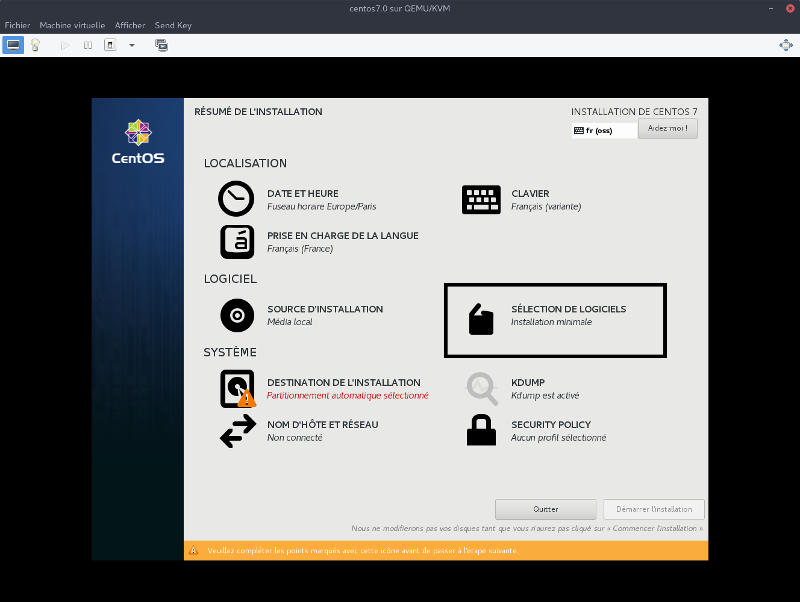Minimize the QEMU/KVM window
This screenshot has height=602, width=800.
coord(771,8)
